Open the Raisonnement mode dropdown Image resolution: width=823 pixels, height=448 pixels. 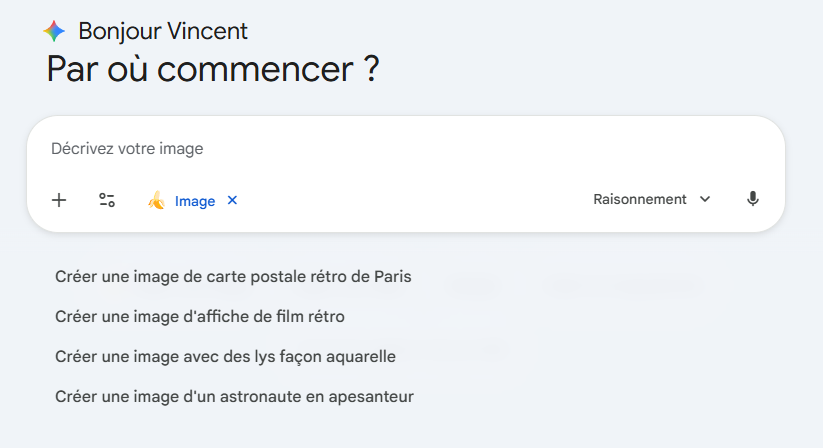pos(640,199)
